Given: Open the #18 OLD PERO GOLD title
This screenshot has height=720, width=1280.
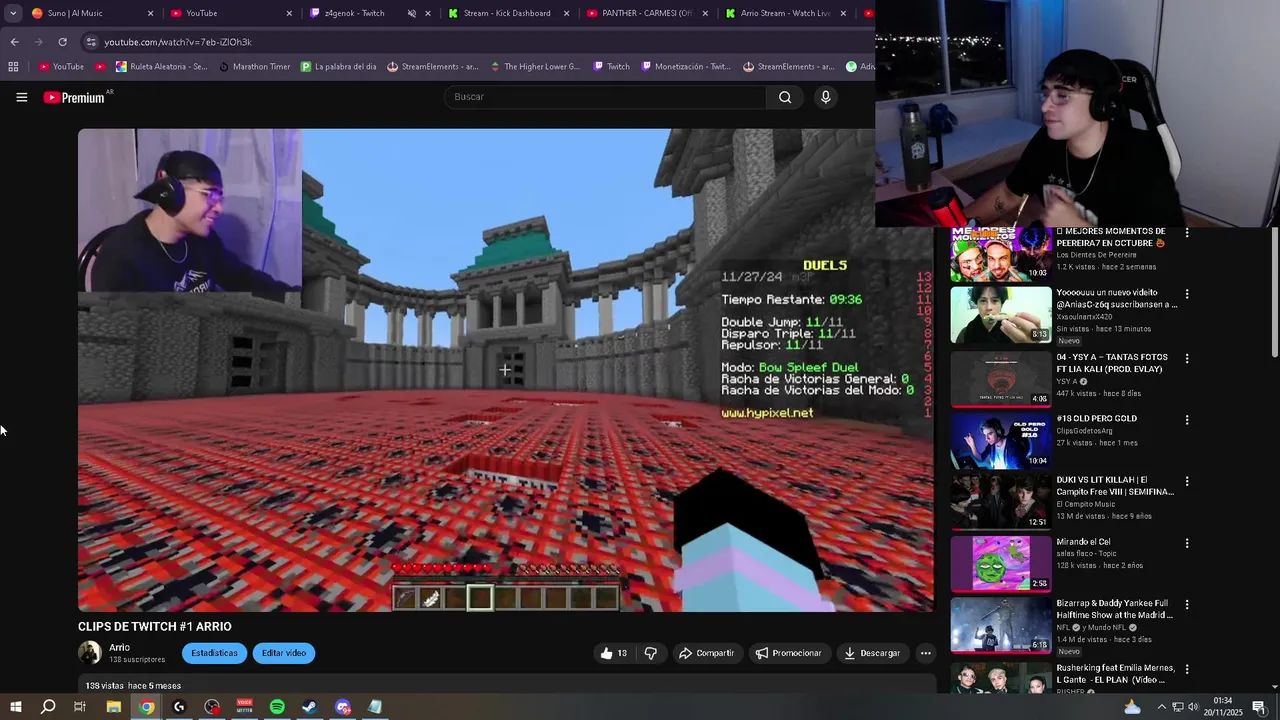Looking at the screenshot, I should (x=1096, y=419).
